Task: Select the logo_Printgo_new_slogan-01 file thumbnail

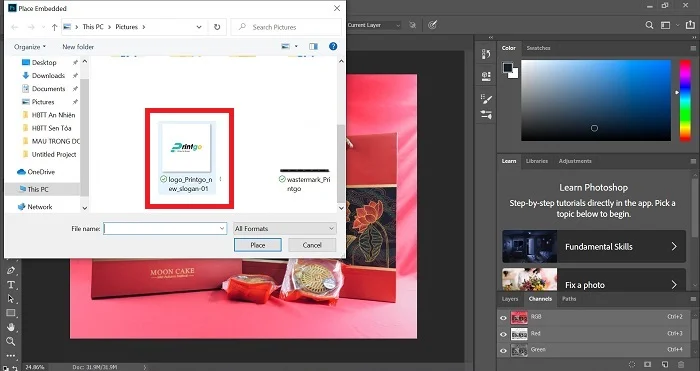Action: 186,158
